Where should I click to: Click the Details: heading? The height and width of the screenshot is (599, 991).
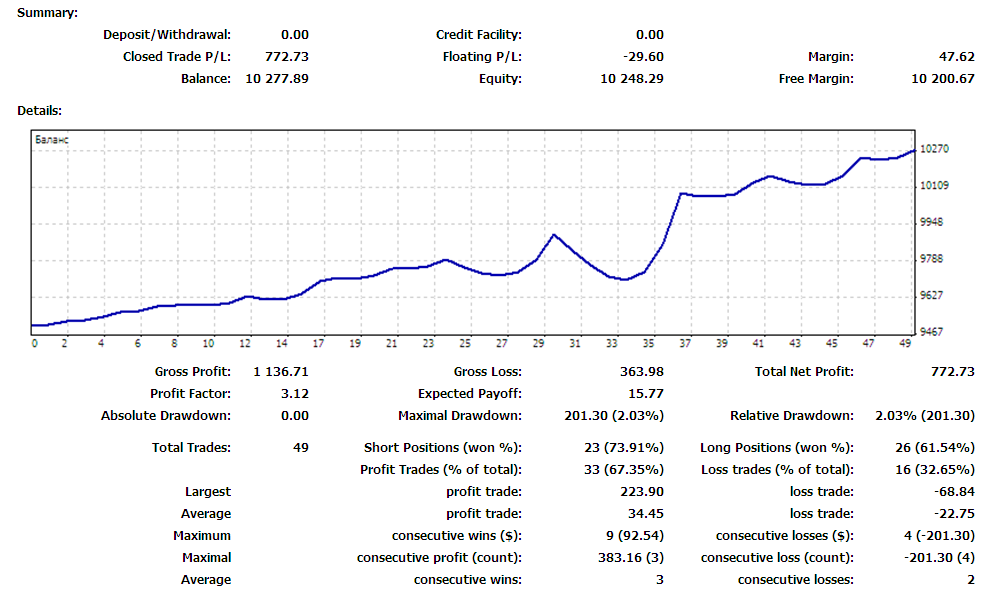pos(39,111)
